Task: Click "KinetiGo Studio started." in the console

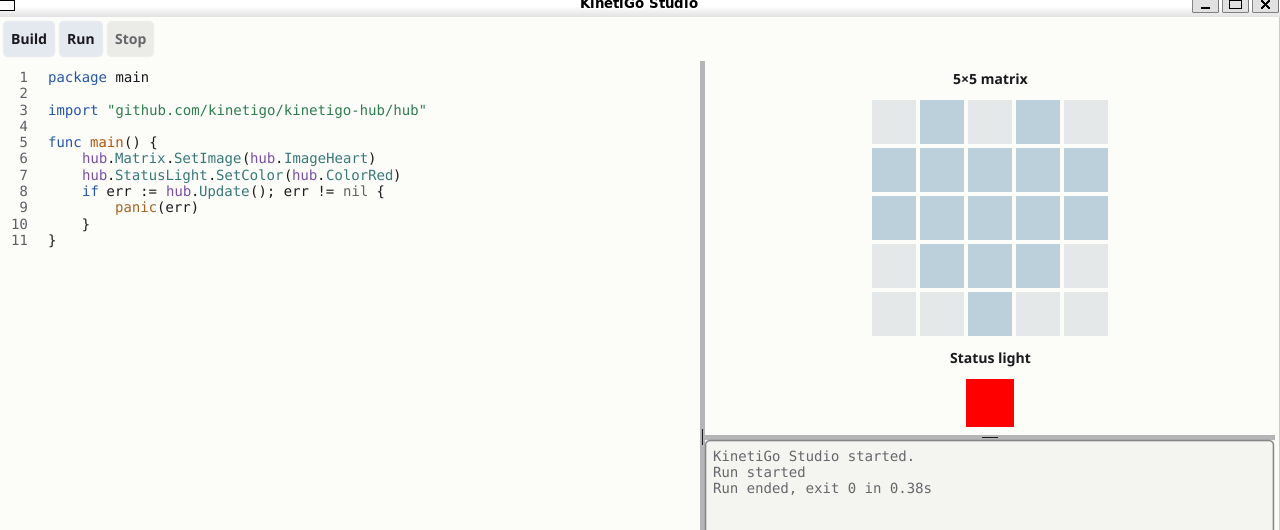Action: pos(813,456)
